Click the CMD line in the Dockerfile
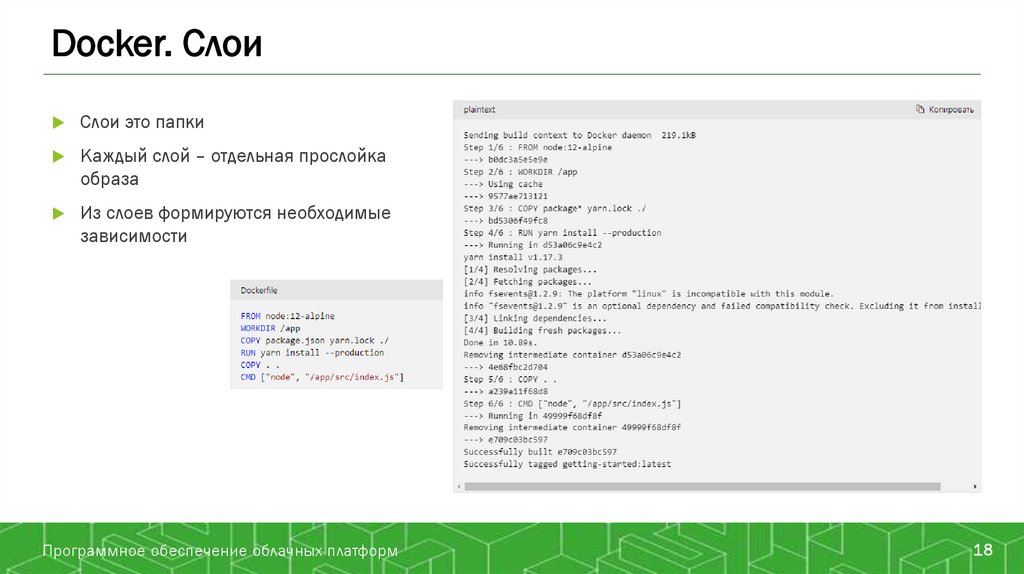This screenshot has width=1024, height=574. (x=322, y=377)
